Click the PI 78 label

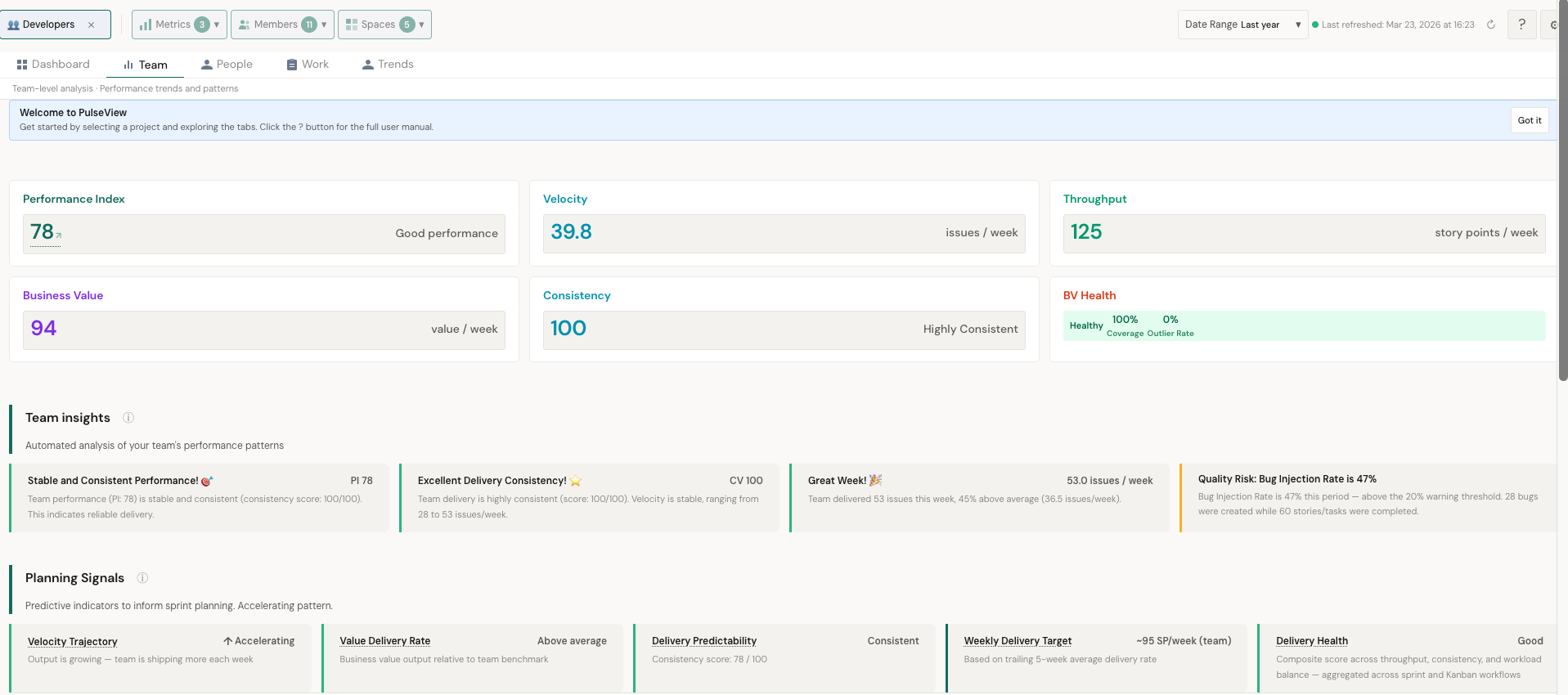pyautogui.click(x=362, y=481)
